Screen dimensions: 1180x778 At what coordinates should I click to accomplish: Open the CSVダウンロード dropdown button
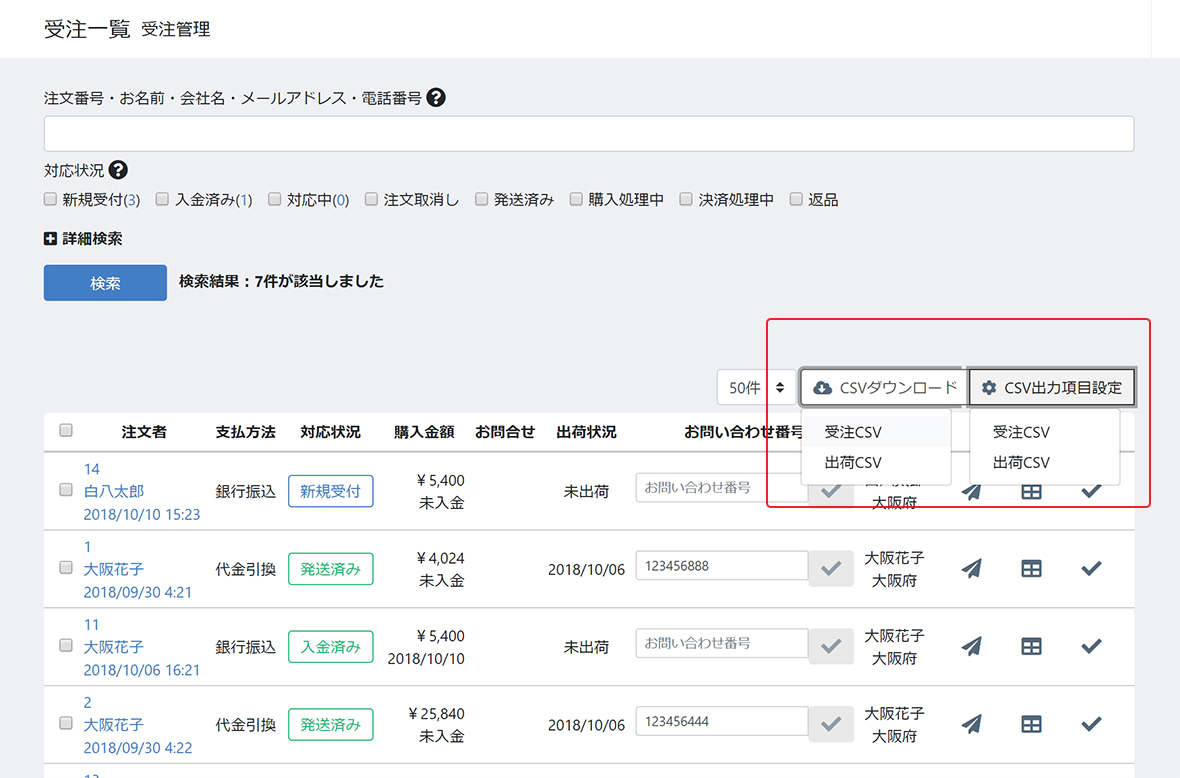click(884, 387)
